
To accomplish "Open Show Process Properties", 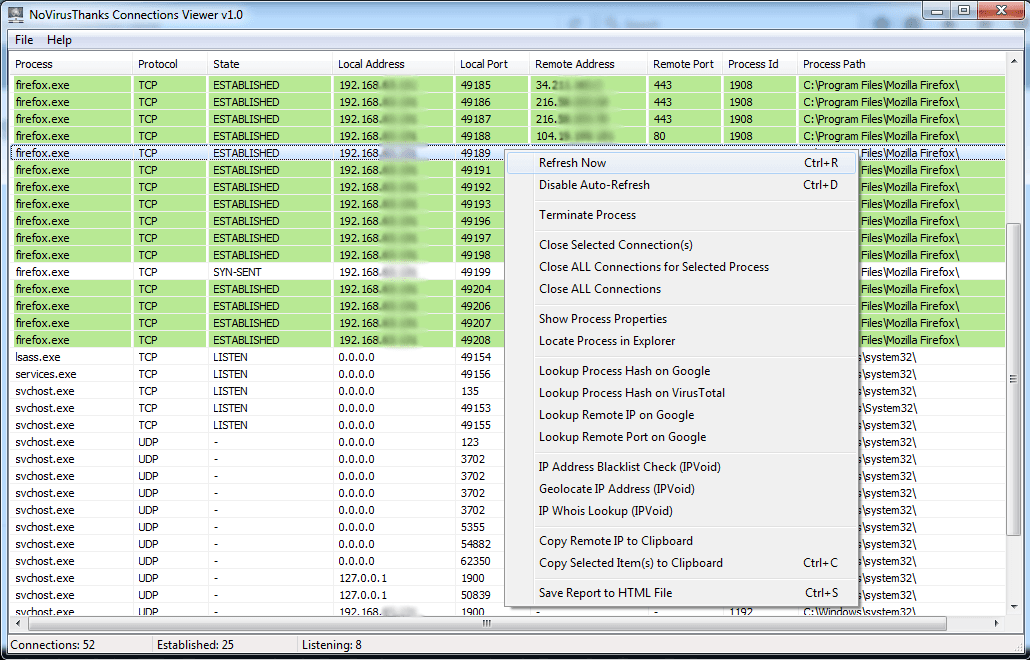I will 682,319.
